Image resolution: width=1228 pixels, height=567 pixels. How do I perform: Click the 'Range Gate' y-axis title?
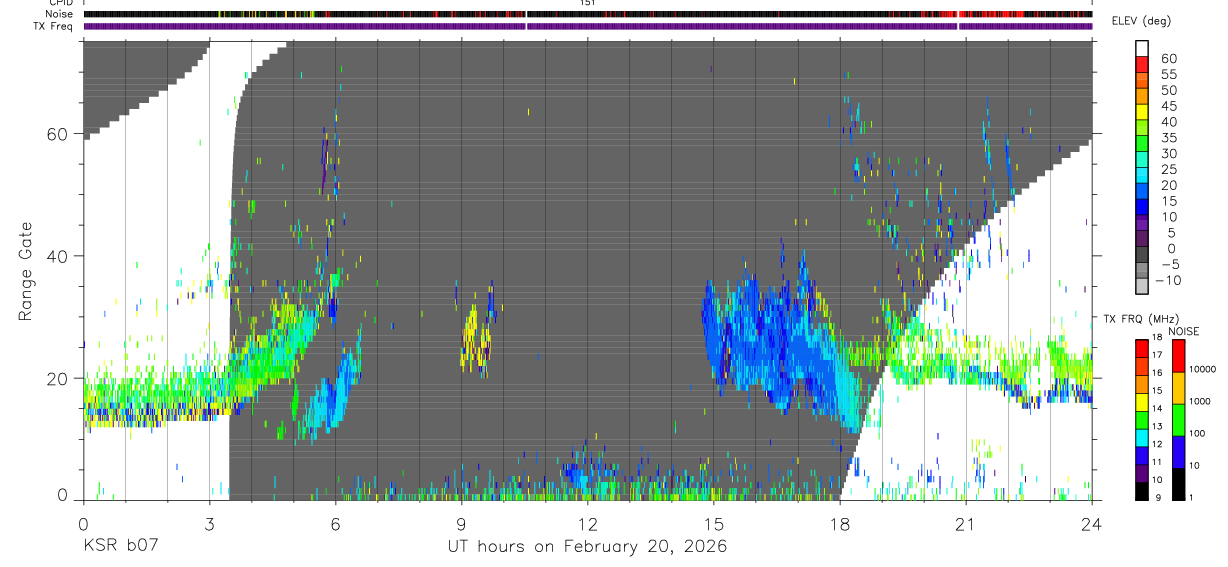[27, 273]
